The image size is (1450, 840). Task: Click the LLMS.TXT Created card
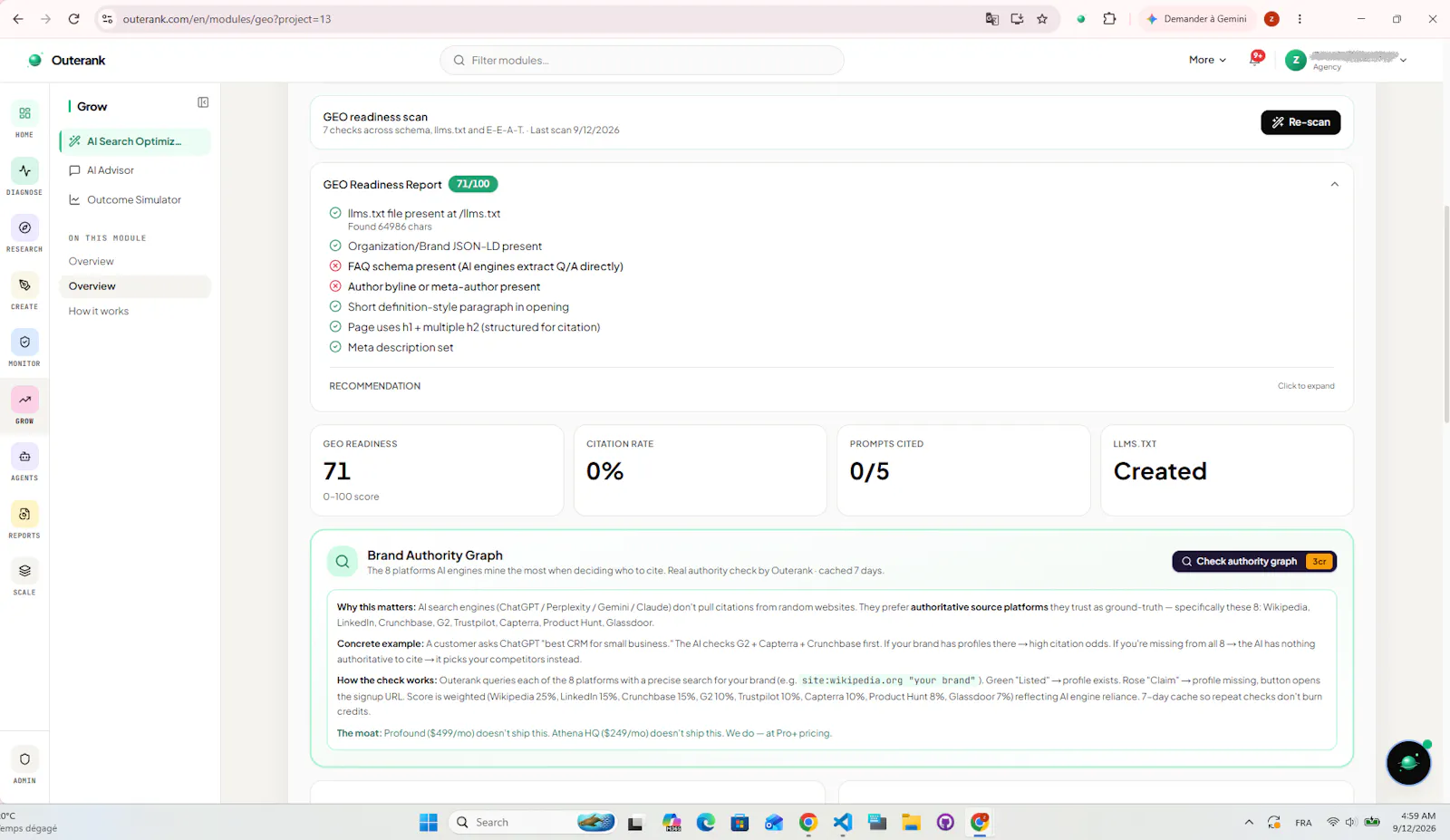[1227, 470]
